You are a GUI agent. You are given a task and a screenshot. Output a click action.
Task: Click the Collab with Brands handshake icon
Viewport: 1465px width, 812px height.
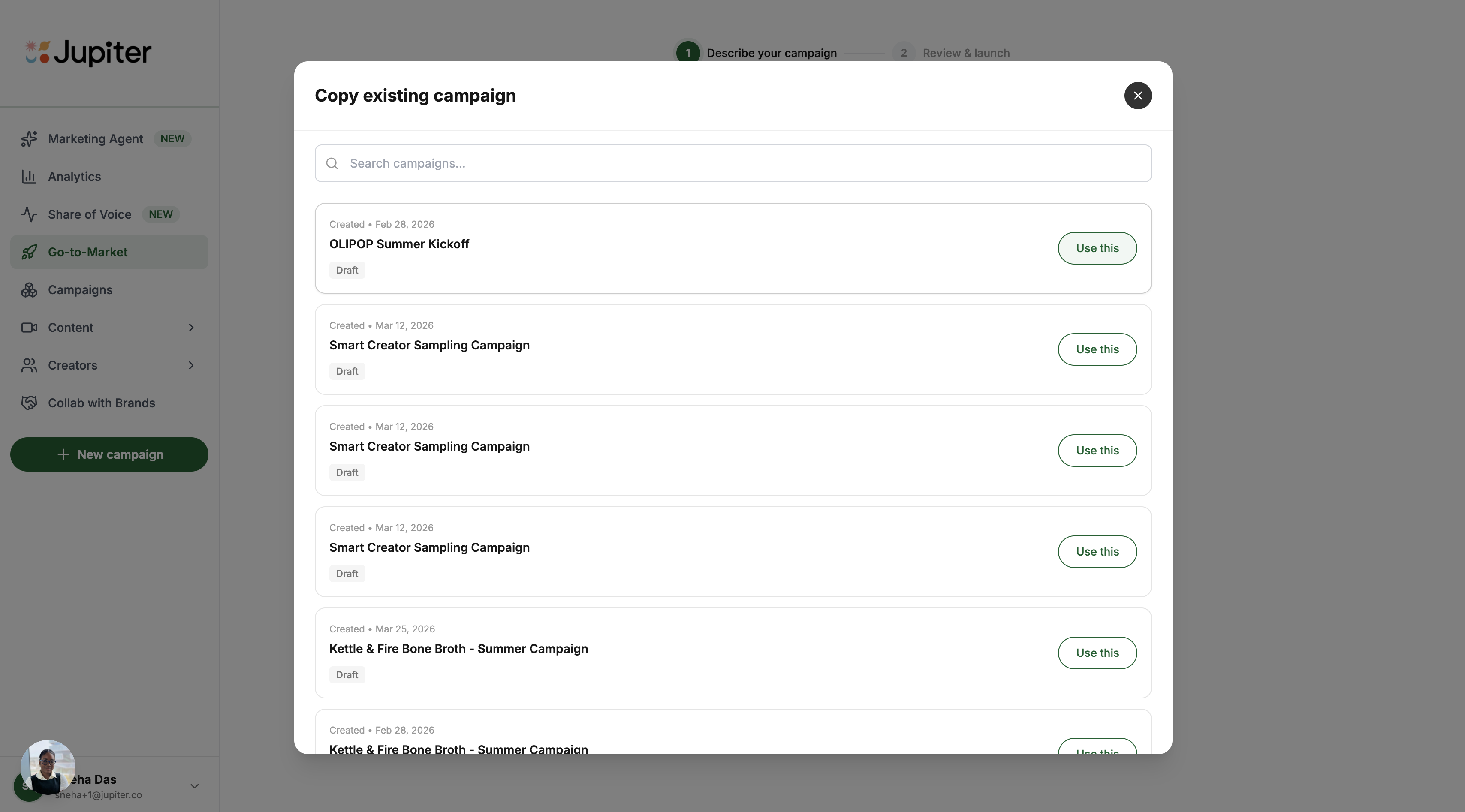pyautogui.click(x=29, y=403)
